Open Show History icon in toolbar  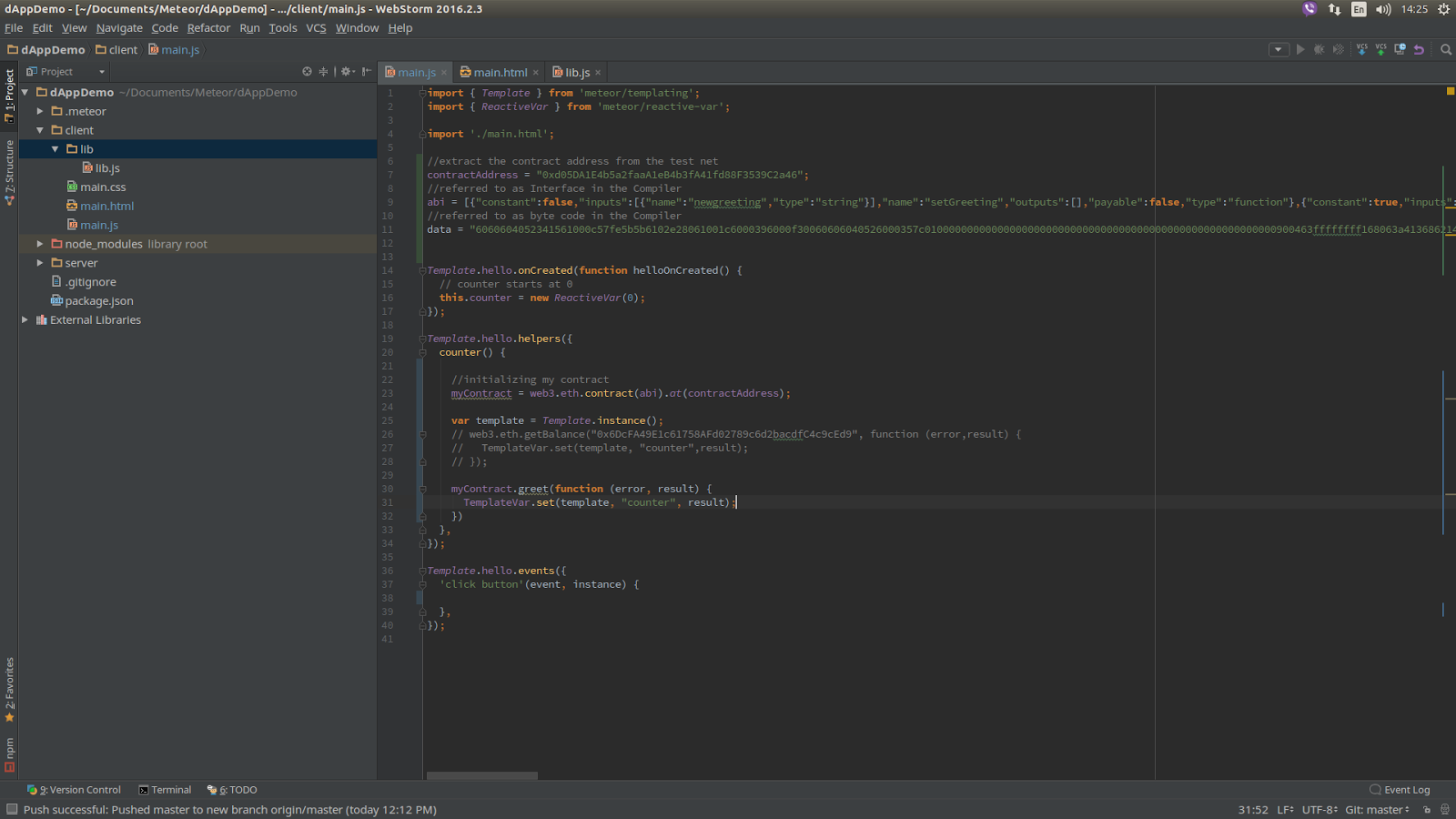(x=1400, y=50)
